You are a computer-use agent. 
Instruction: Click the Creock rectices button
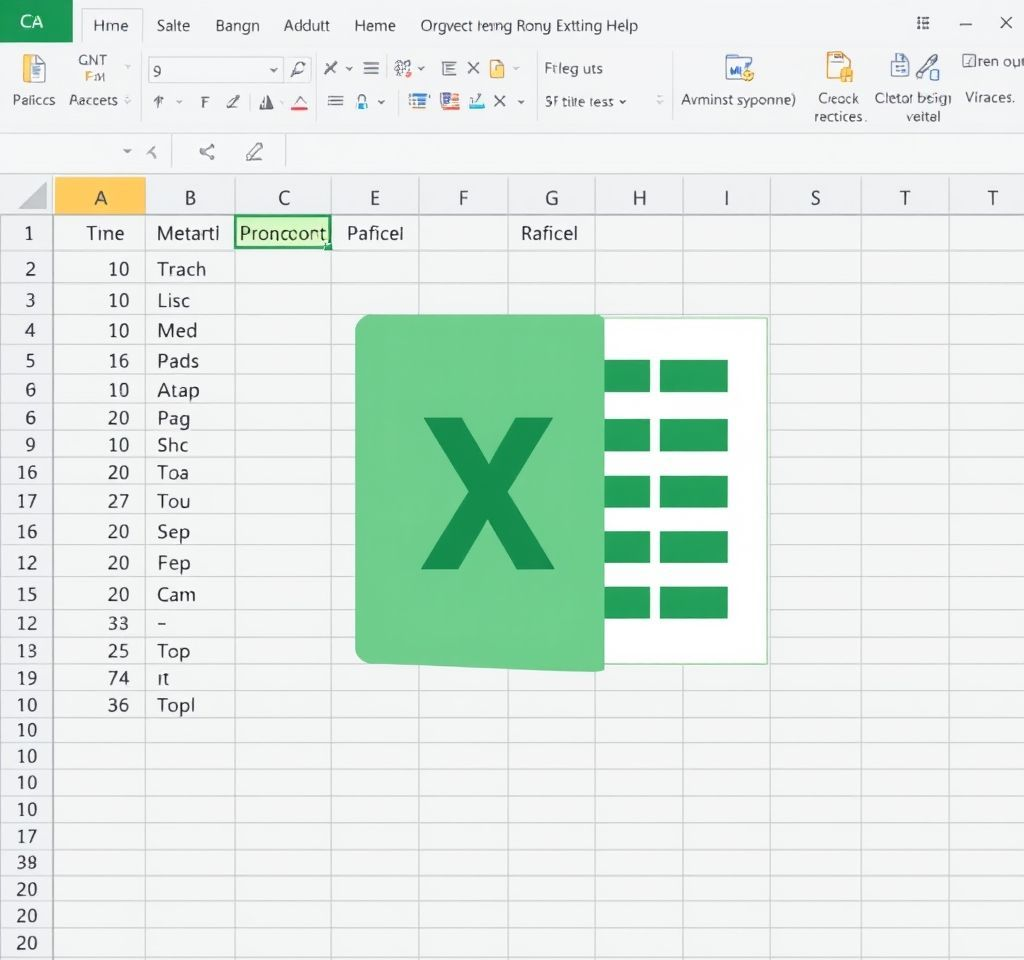coord(839,87)
